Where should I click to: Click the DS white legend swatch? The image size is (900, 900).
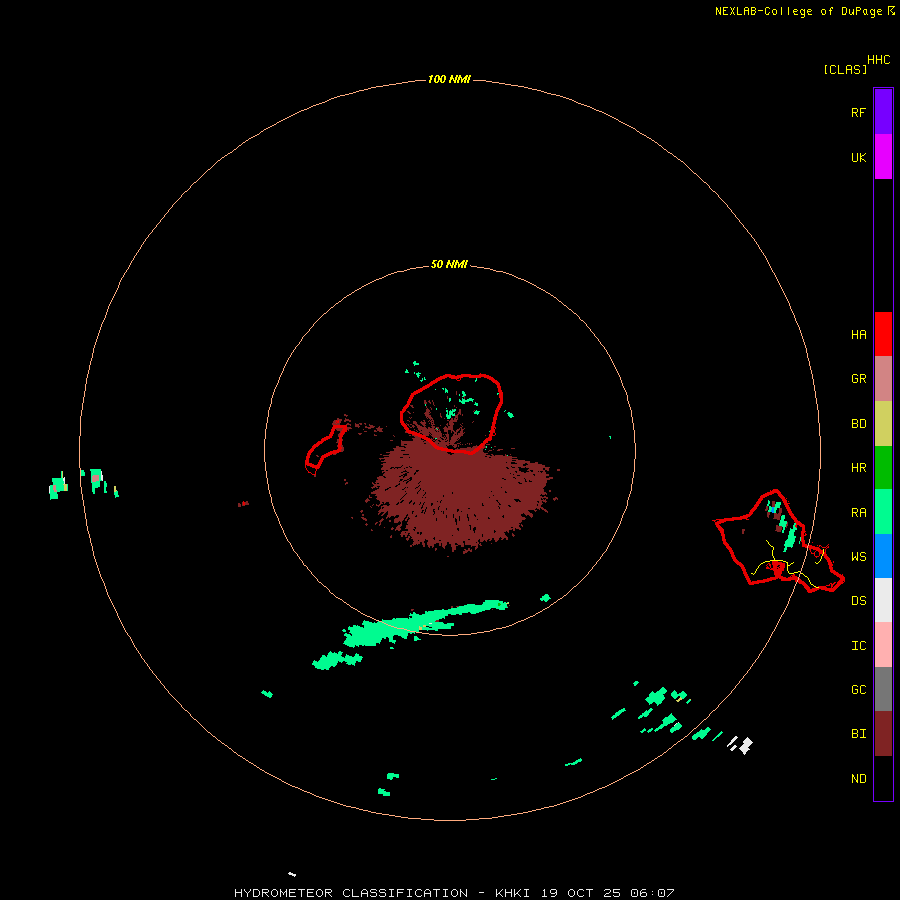[883, 600]
